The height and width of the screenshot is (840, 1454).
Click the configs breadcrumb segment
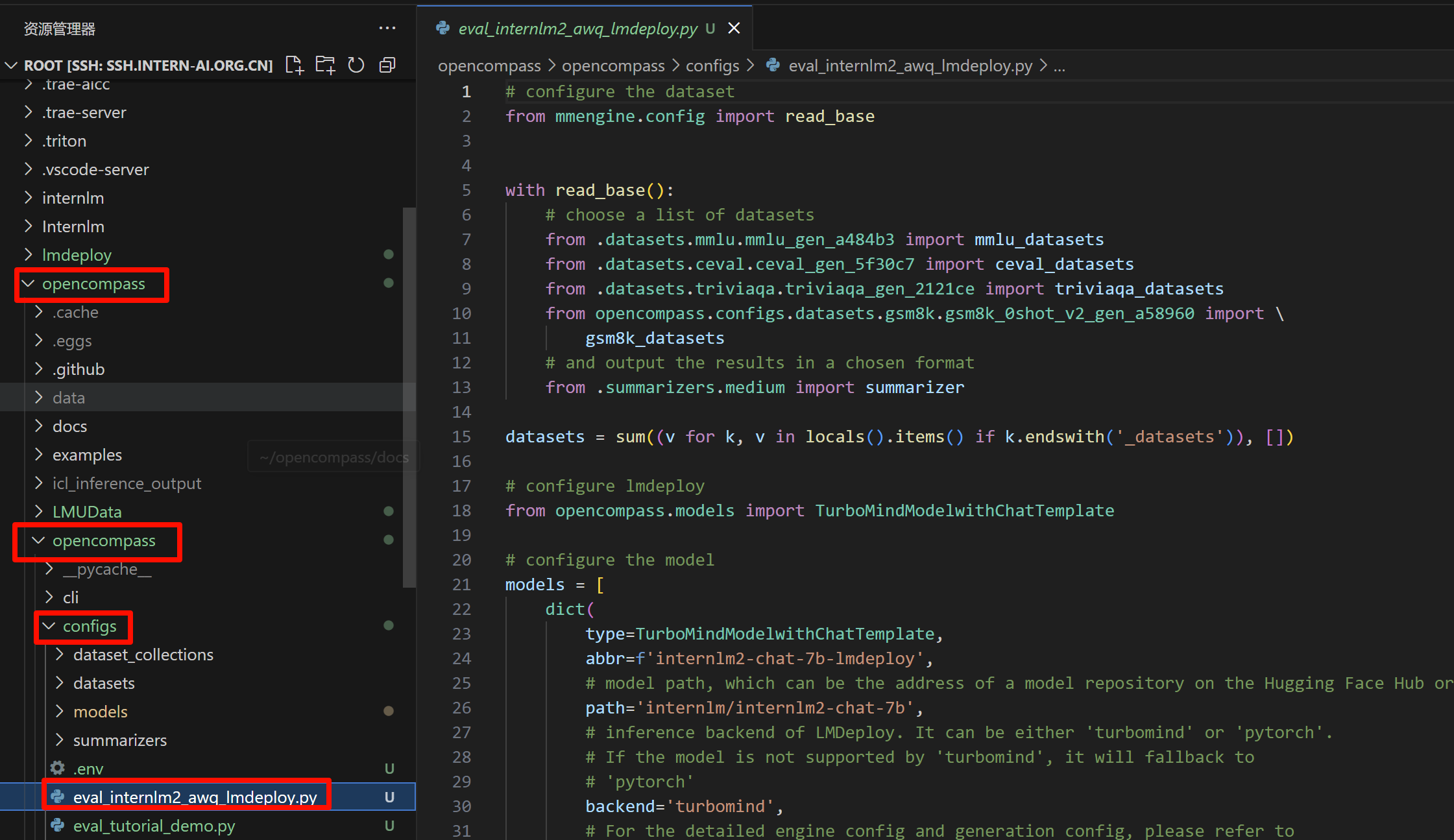click(712, 66)
